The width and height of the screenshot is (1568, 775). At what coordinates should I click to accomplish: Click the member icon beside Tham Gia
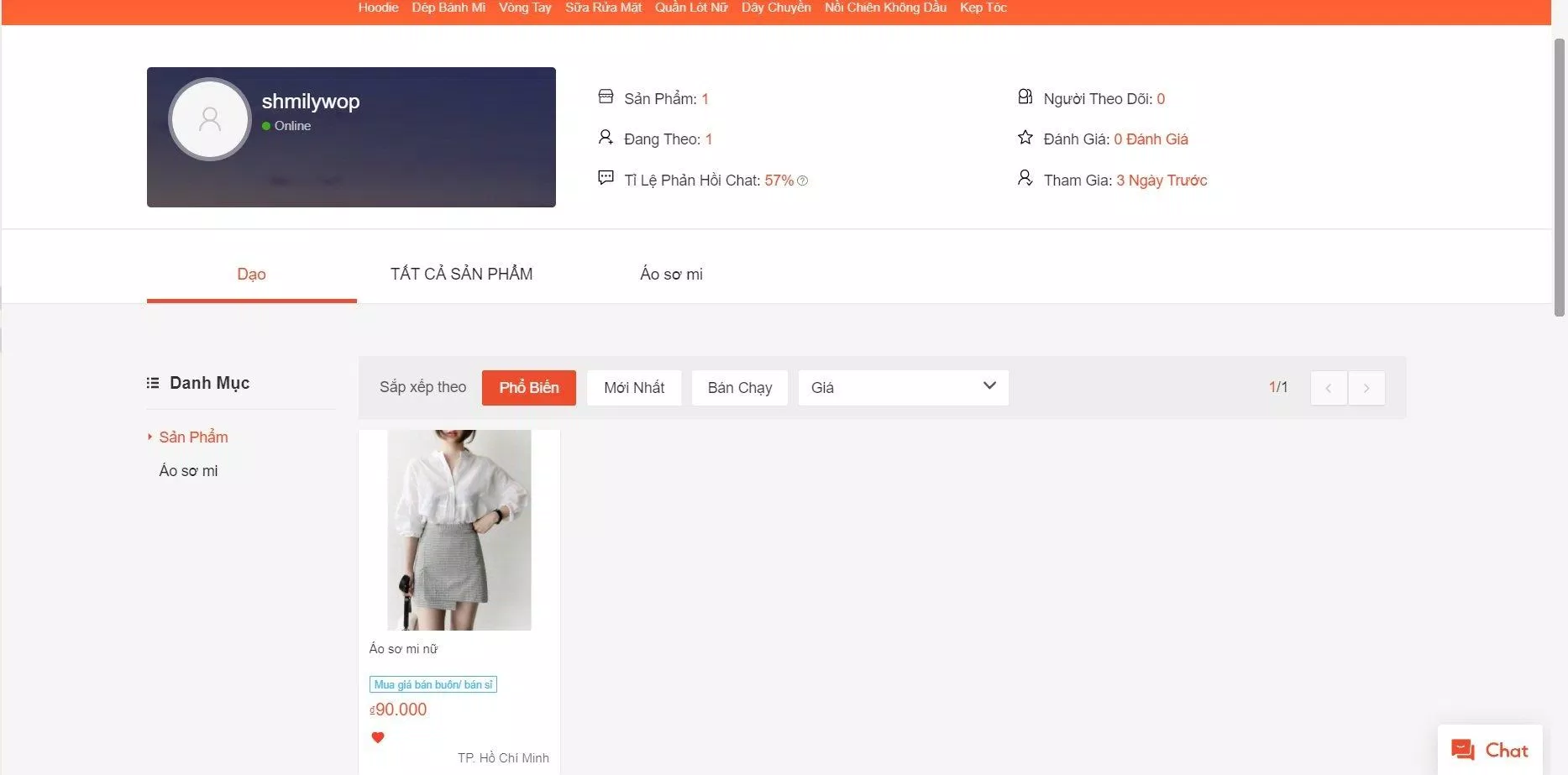(1024, 177)
